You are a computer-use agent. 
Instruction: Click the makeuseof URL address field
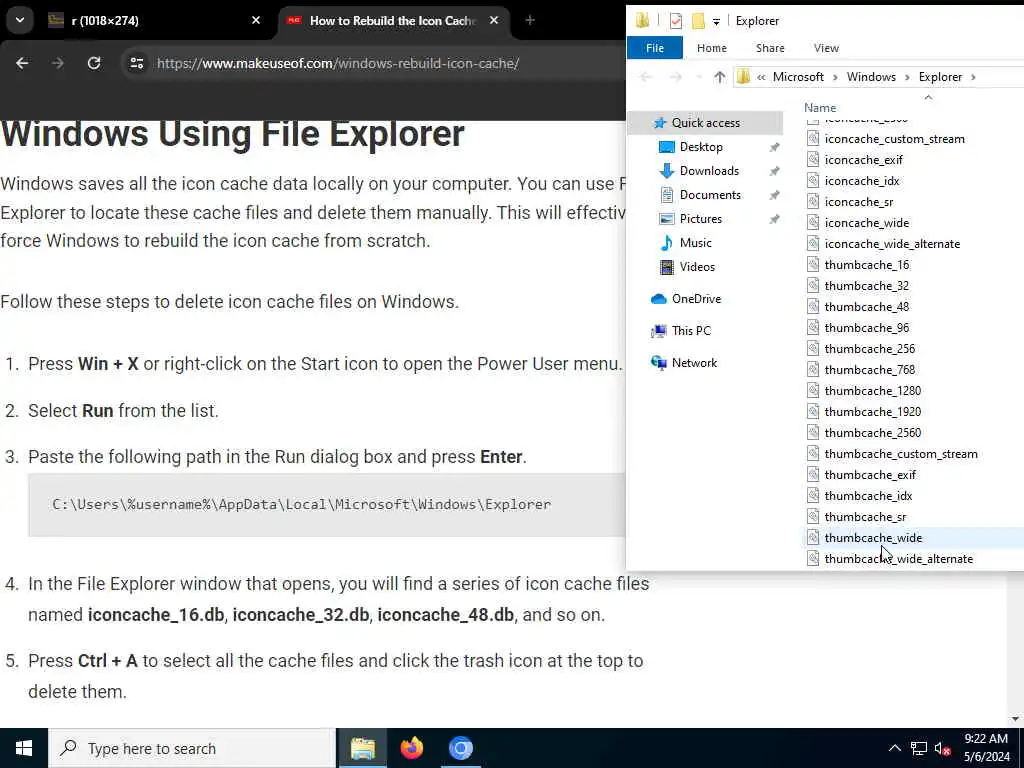tap(338, 63)
